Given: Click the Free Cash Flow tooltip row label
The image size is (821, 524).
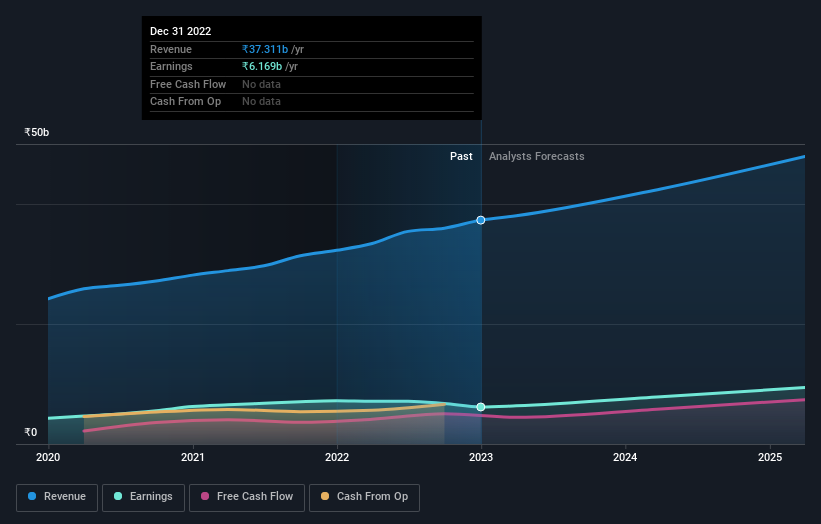Looking at the screenshot, I should [188, 84].
